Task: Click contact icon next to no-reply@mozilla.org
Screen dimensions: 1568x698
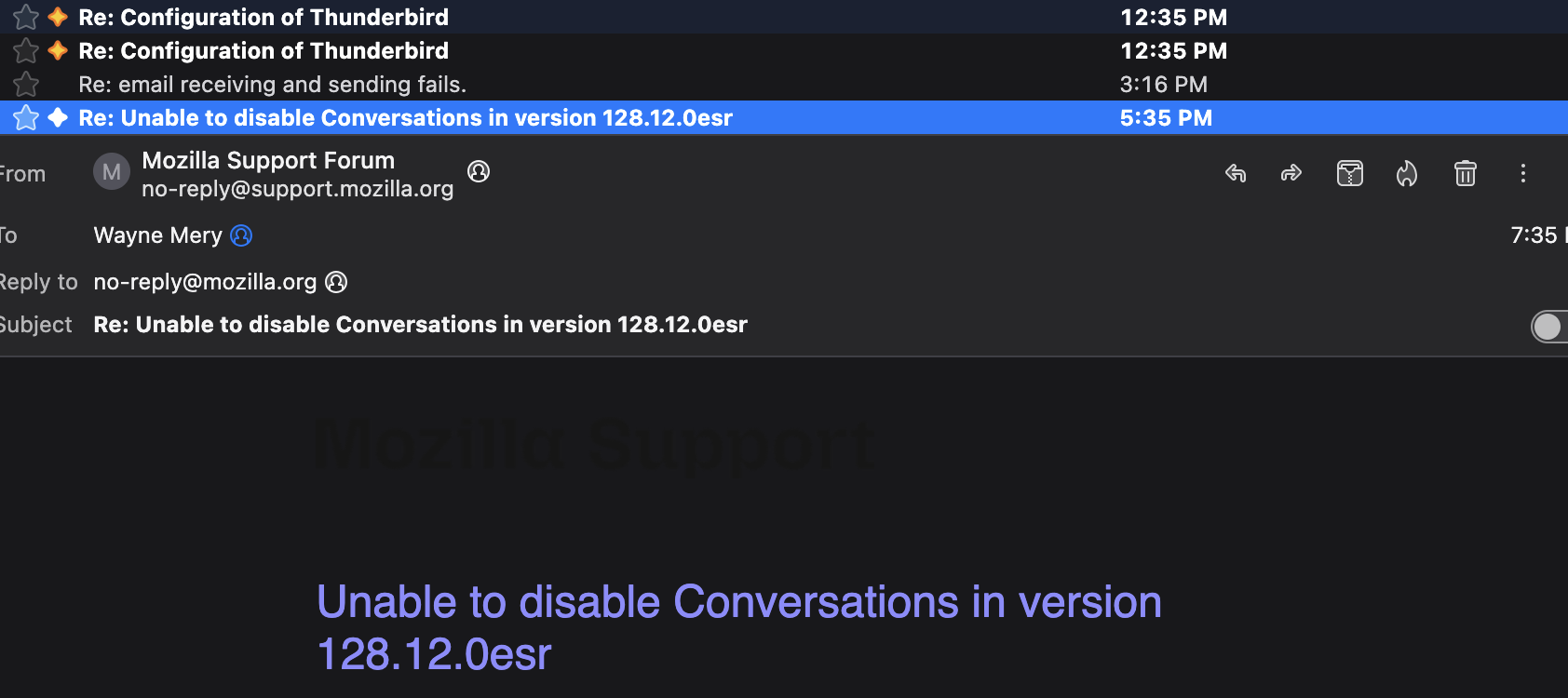Action: click(x=336, y=282)
